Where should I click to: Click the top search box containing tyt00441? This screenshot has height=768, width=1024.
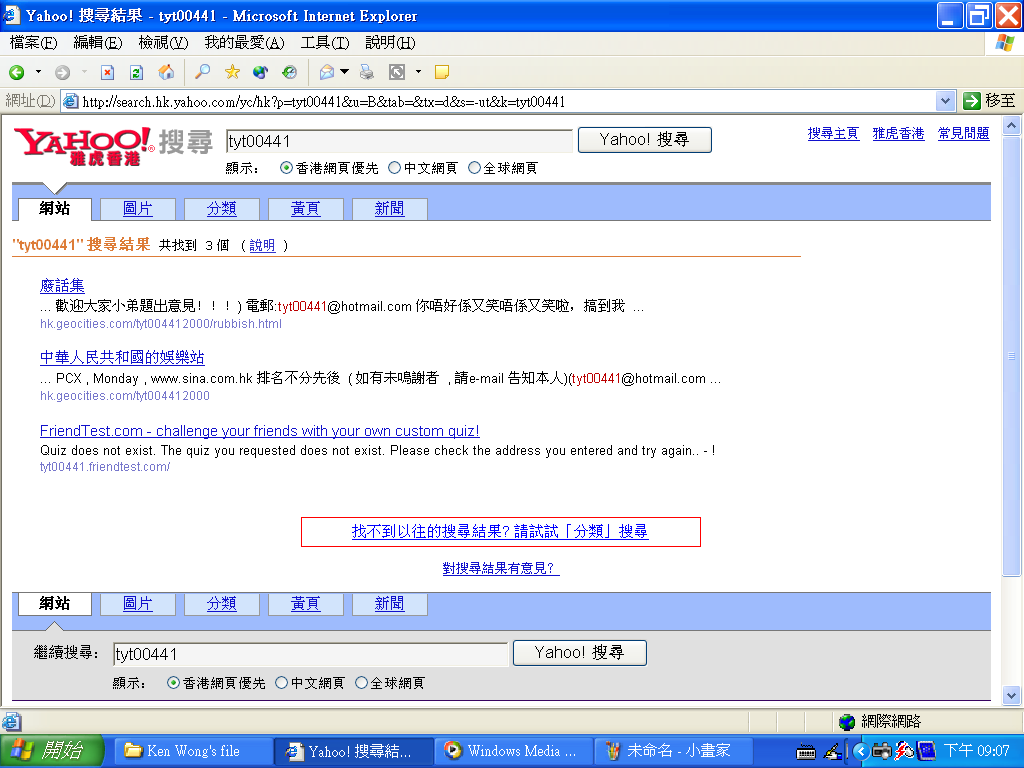(399, 141)
